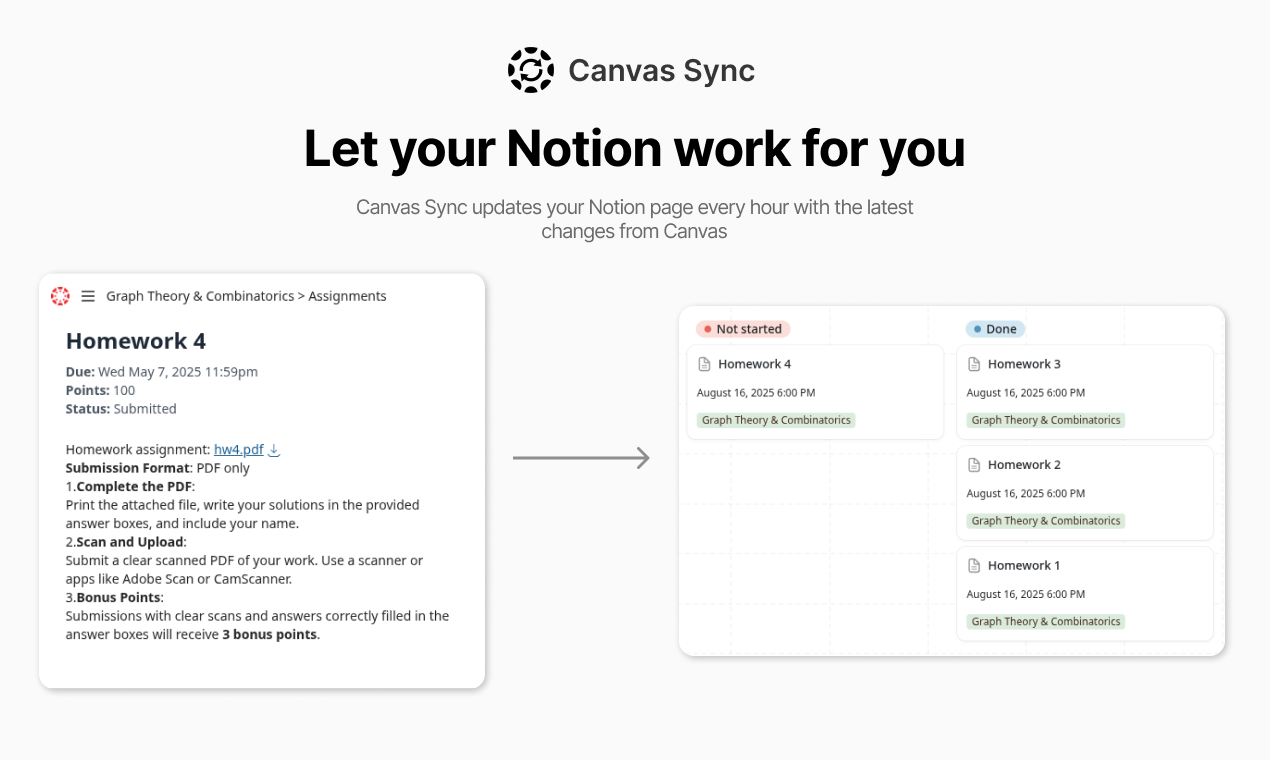Click the 'Canvas Sync updates your Notion page' subtitle
The height and width of the screenshot is (760, 1270).
point(635,219)
